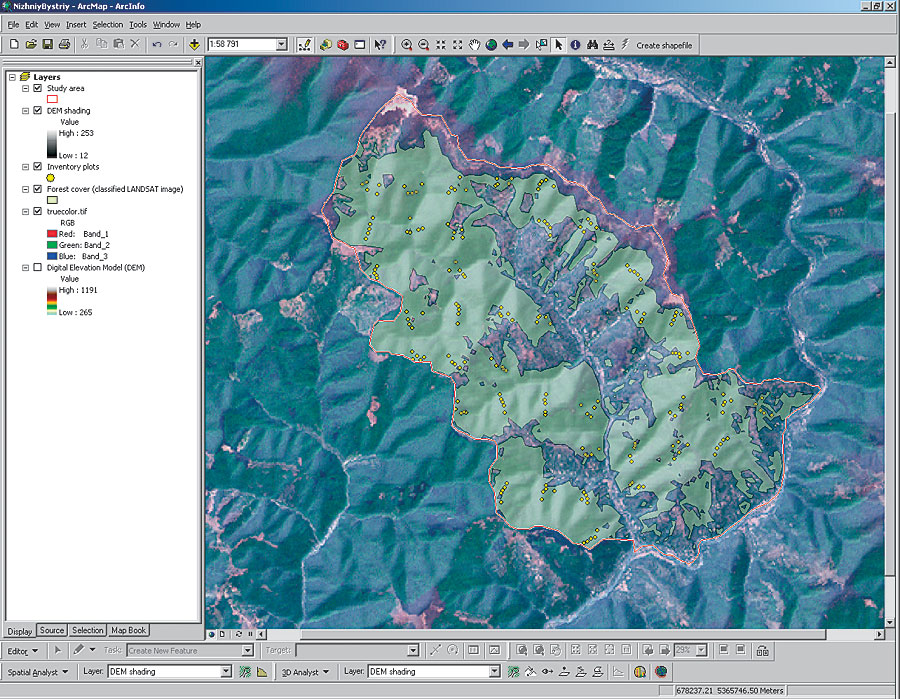This screenshot has height=699, width=900.
Task: Switch to the Map Book tab
Action: coord(129,630)
